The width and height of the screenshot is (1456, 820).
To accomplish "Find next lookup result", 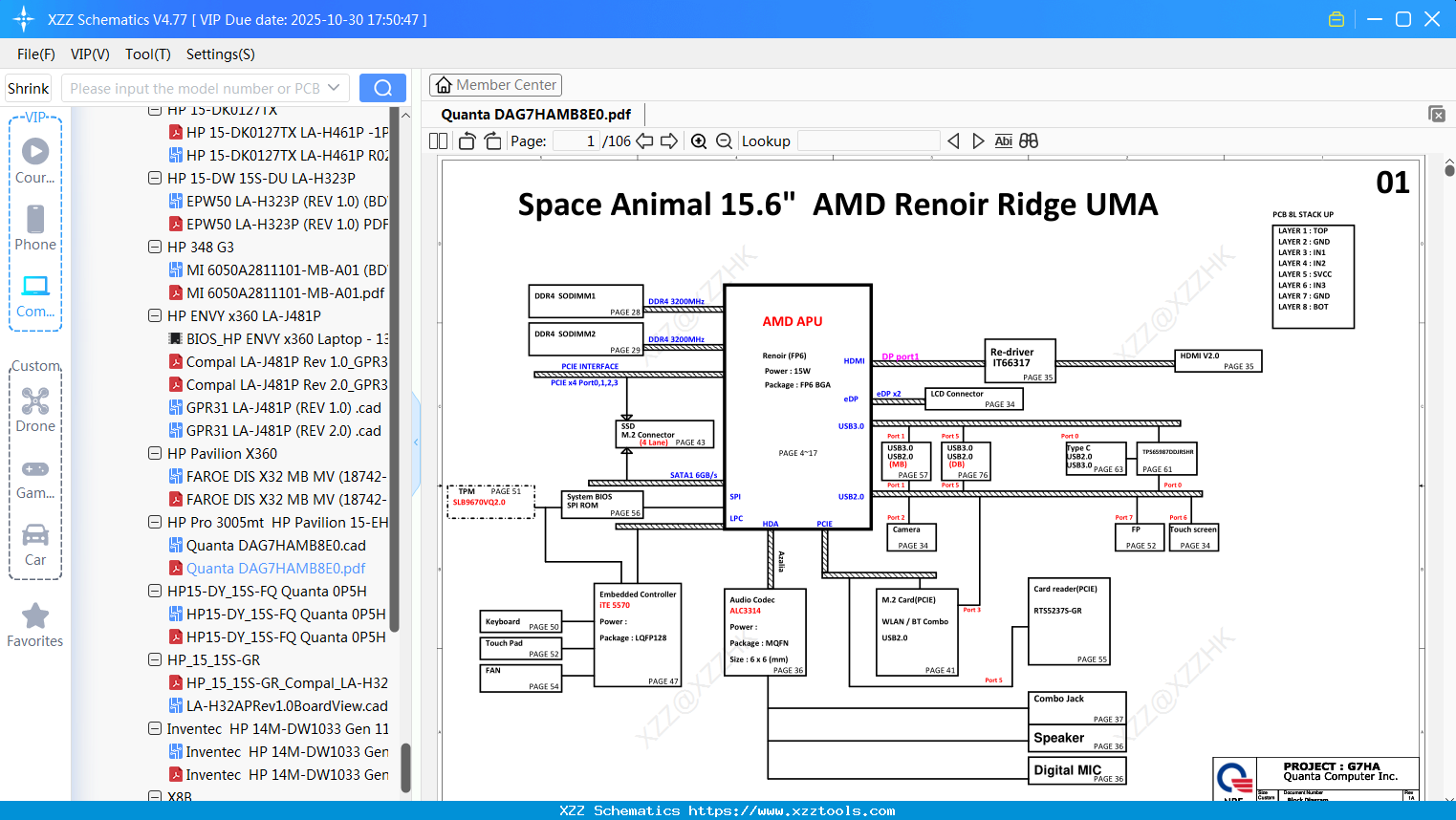I will pos(978,141).
